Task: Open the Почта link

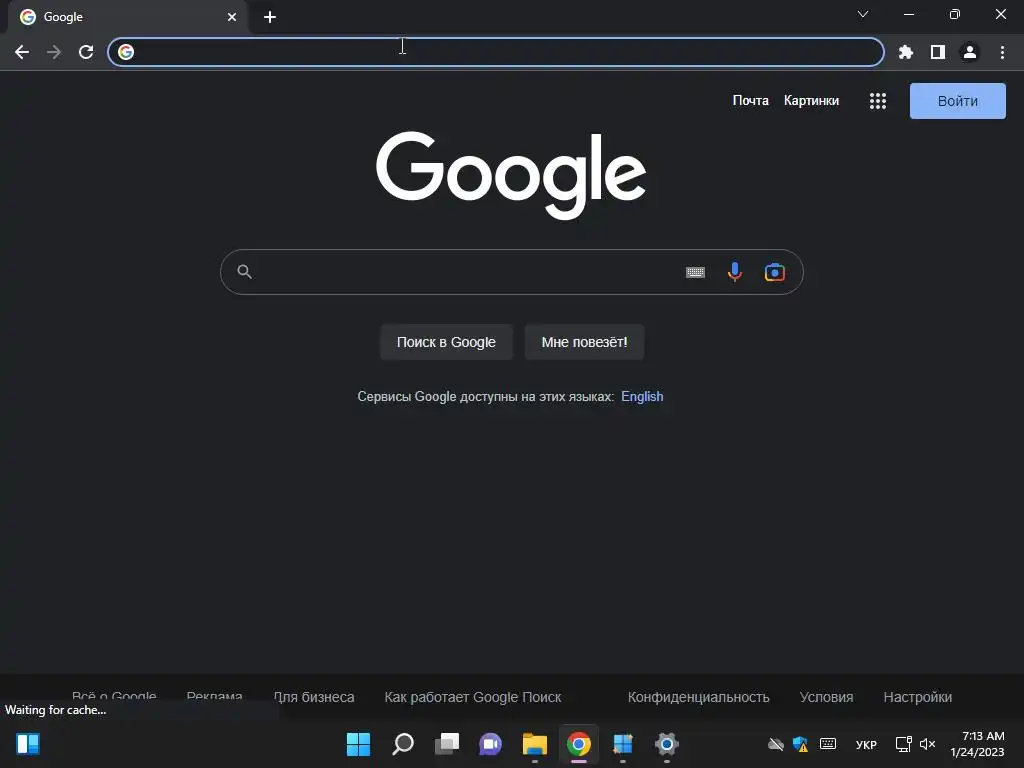Action: pyautogui.click(x=750, y=101)
